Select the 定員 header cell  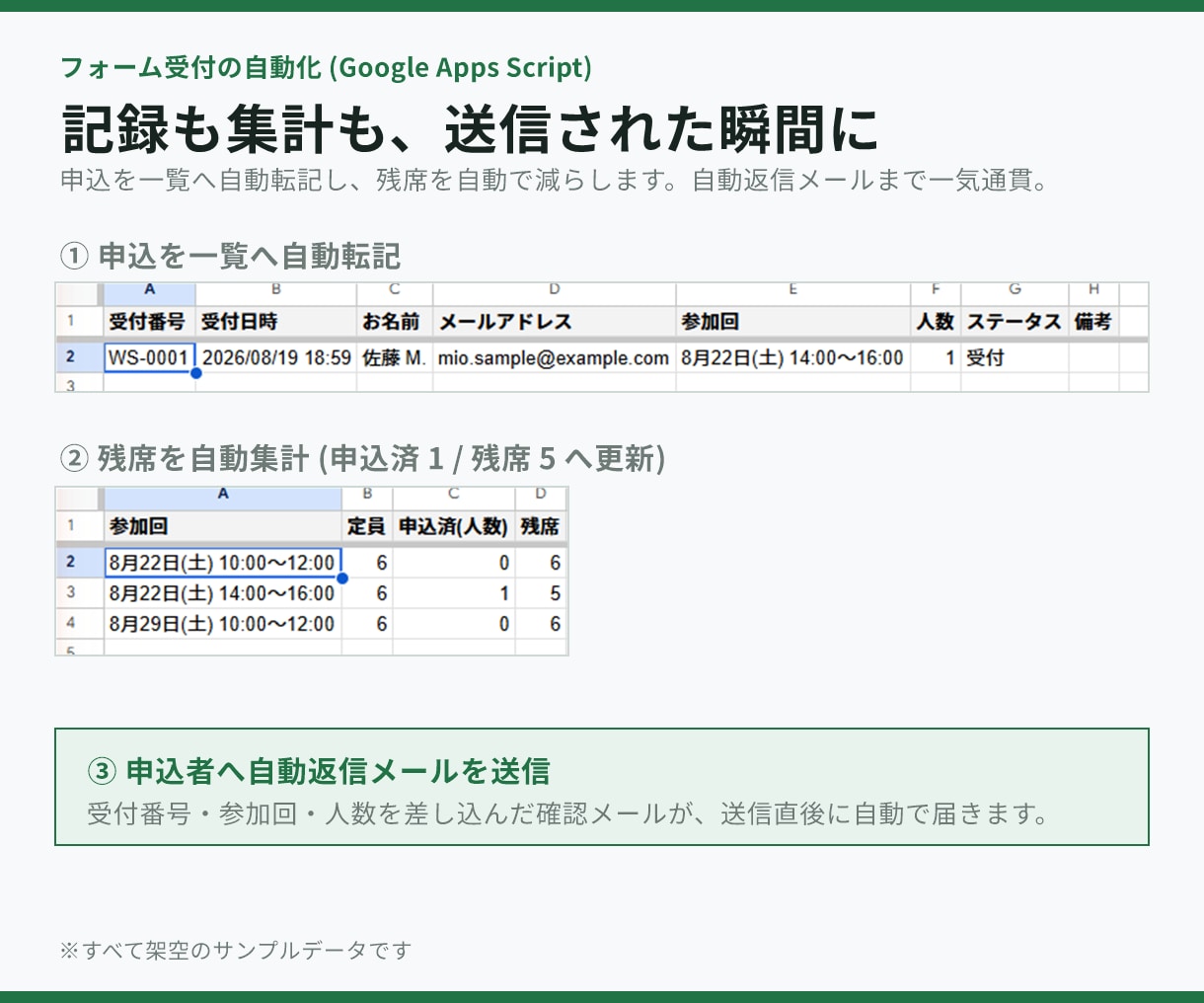367,526
